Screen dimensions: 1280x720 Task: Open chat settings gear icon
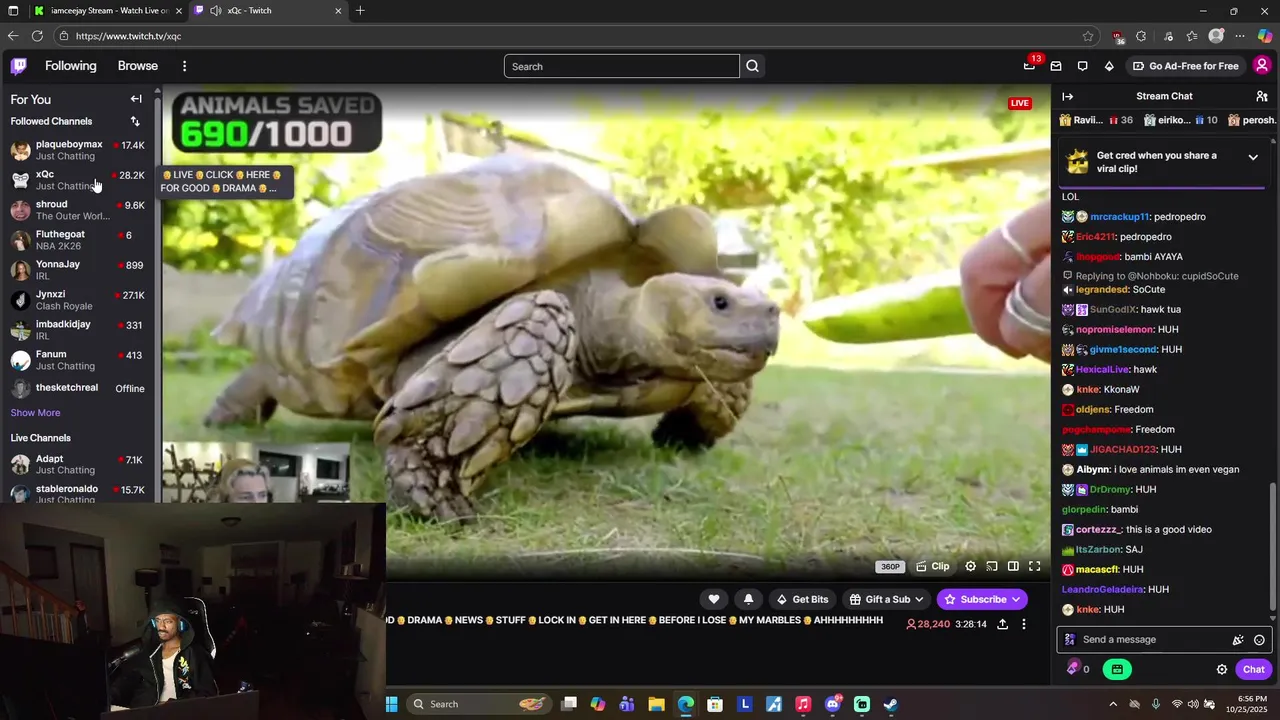click(x=1222, y=669)
